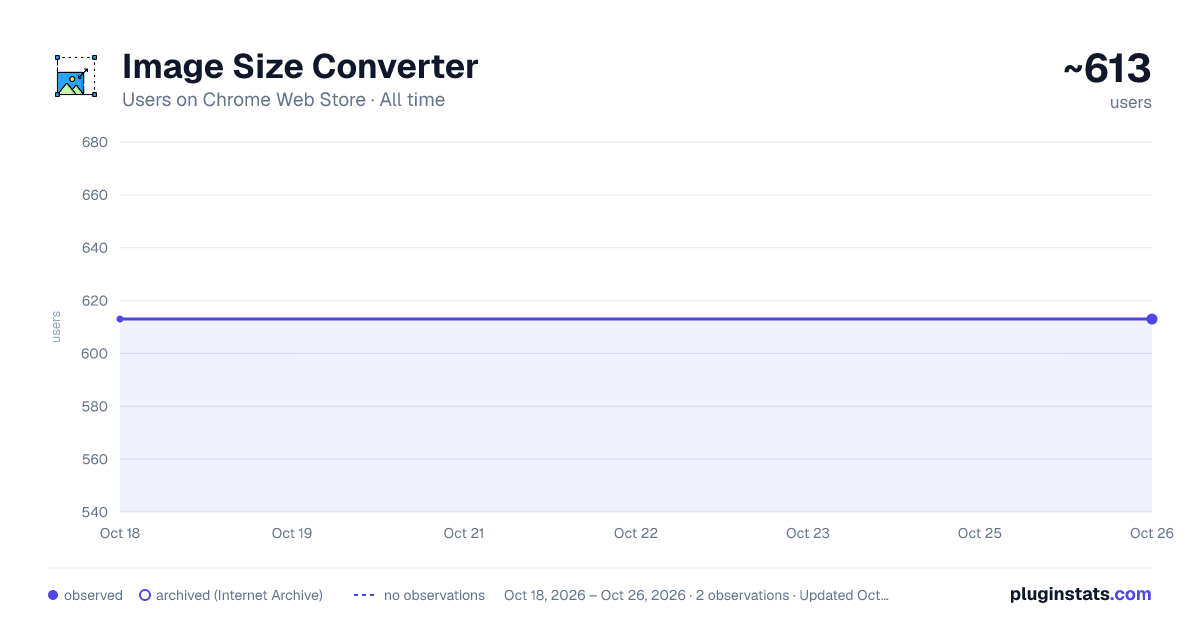Image resolution: width=1200 pixels, height=630 pixels.
Task: Click the 600 y-axis label
Action: [x=95, y=354]
